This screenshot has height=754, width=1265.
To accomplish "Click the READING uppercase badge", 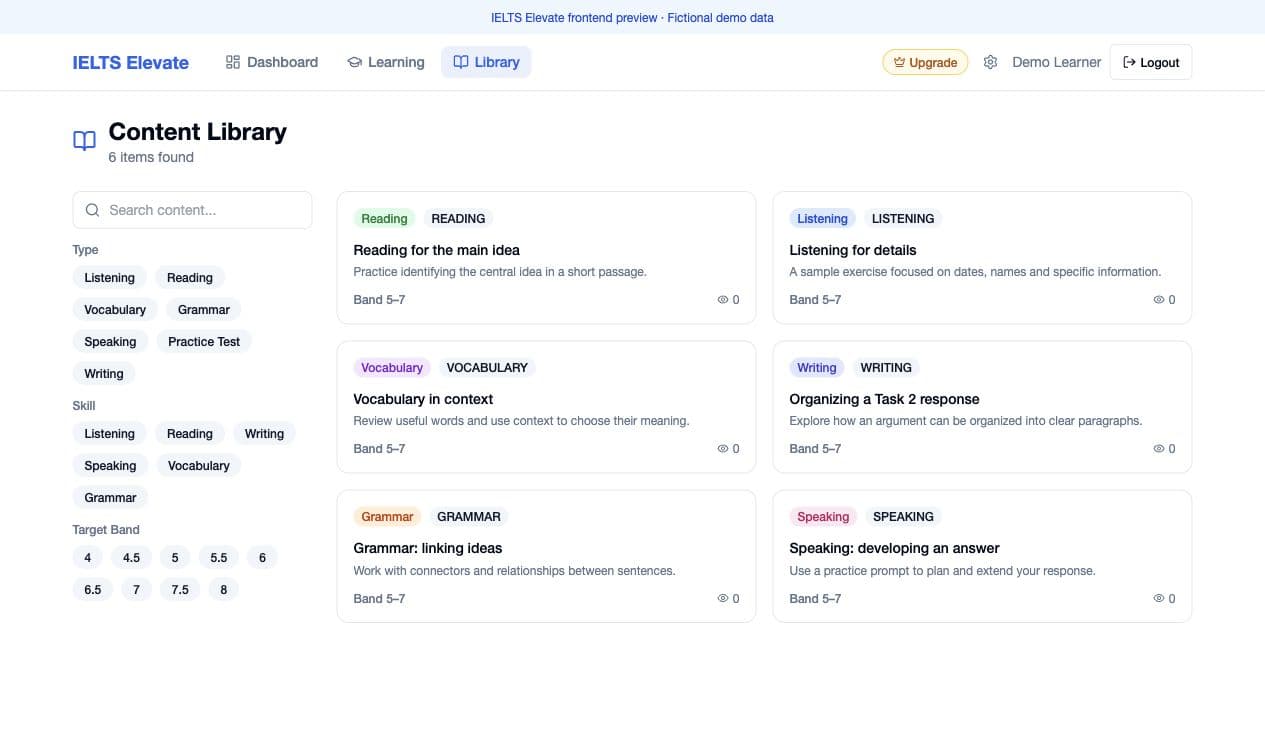I will 458,219.
